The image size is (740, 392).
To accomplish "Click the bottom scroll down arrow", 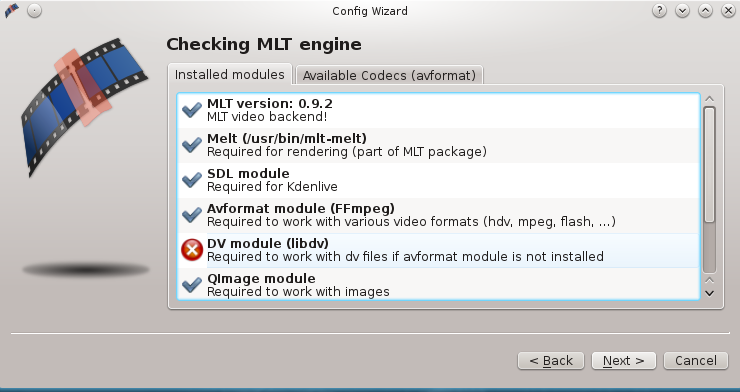I will click(709, 293).
